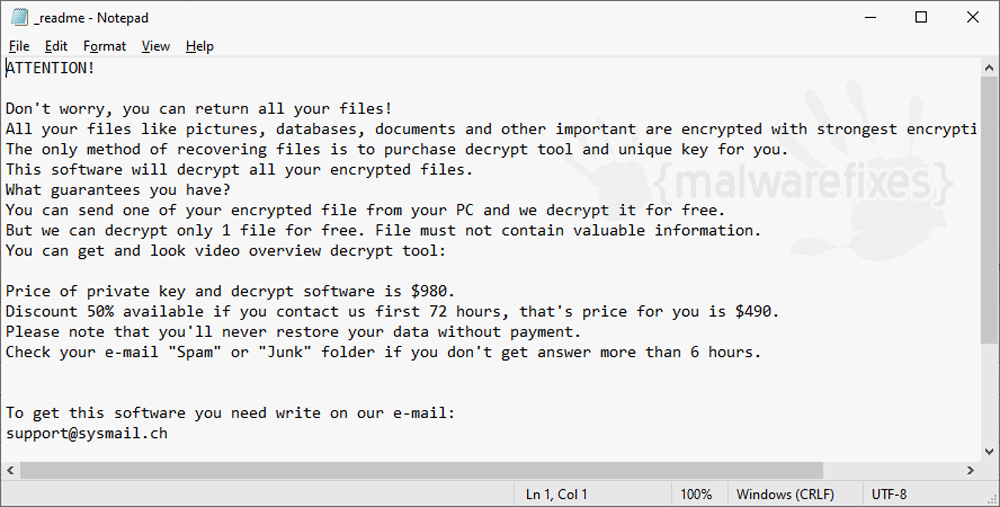
Task: Click the Notepad app icon in title bar
Action: pyautogui.click(x=20, y=17)
